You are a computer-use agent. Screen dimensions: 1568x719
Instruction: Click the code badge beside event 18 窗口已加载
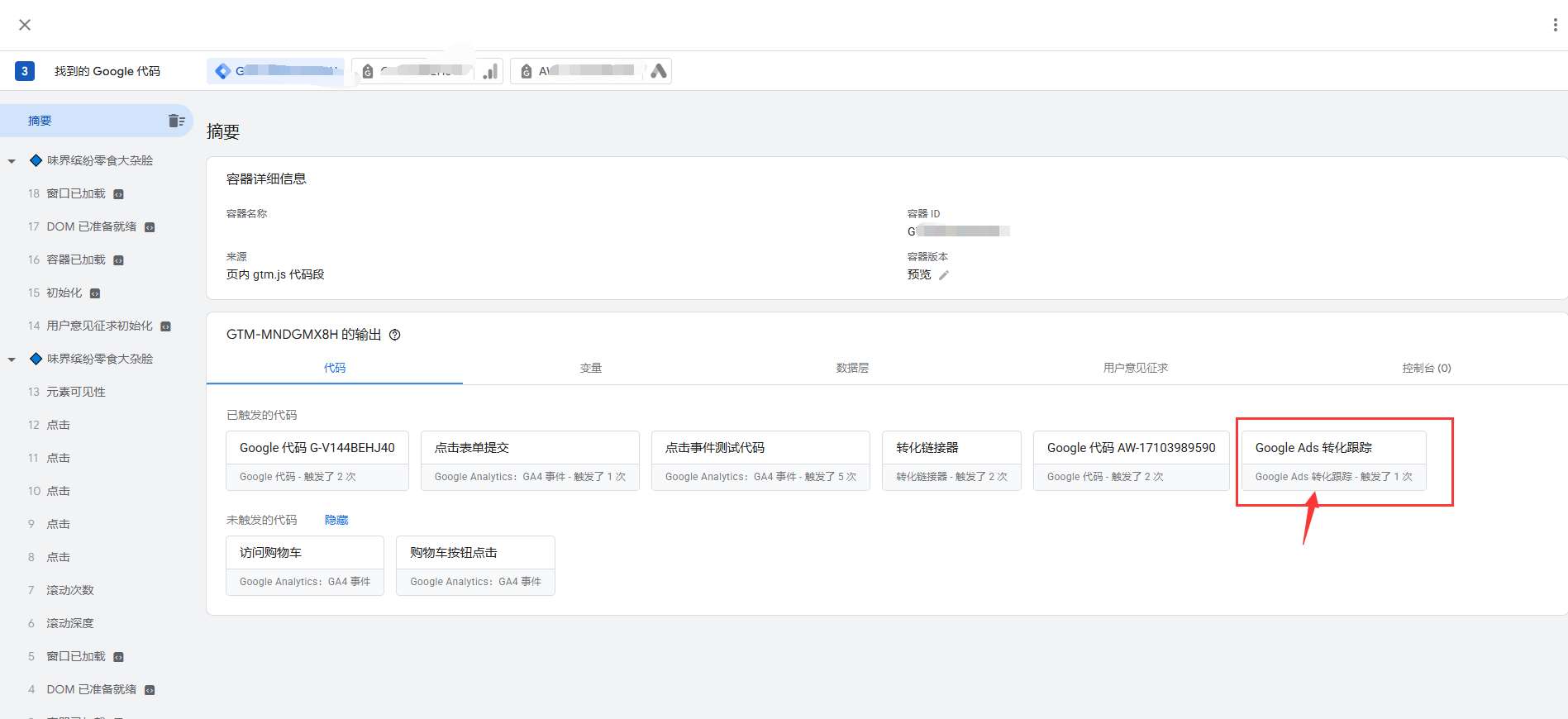click(x=118, y=194)
